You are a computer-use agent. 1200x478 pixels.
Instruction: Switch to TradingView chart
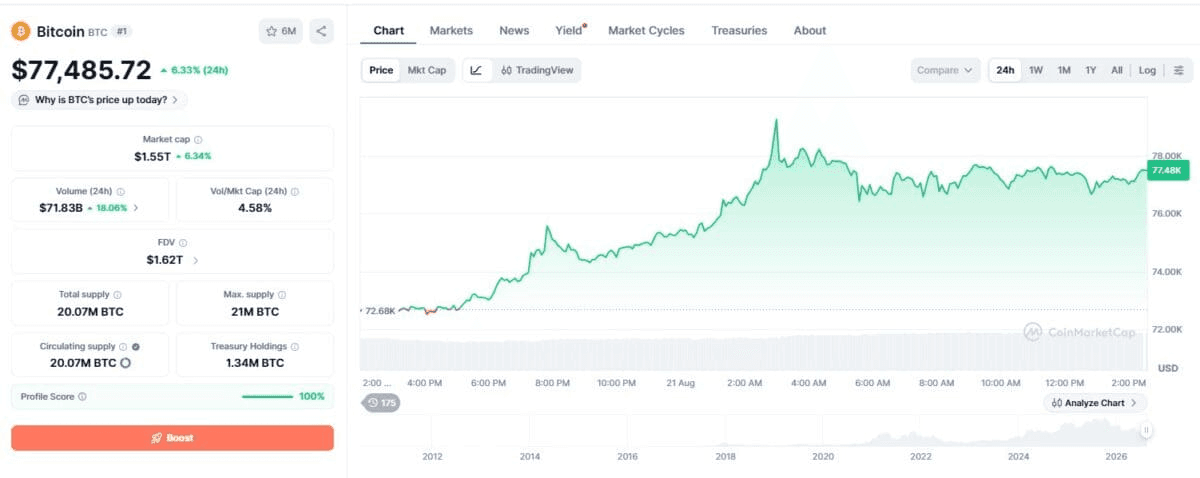537,70
